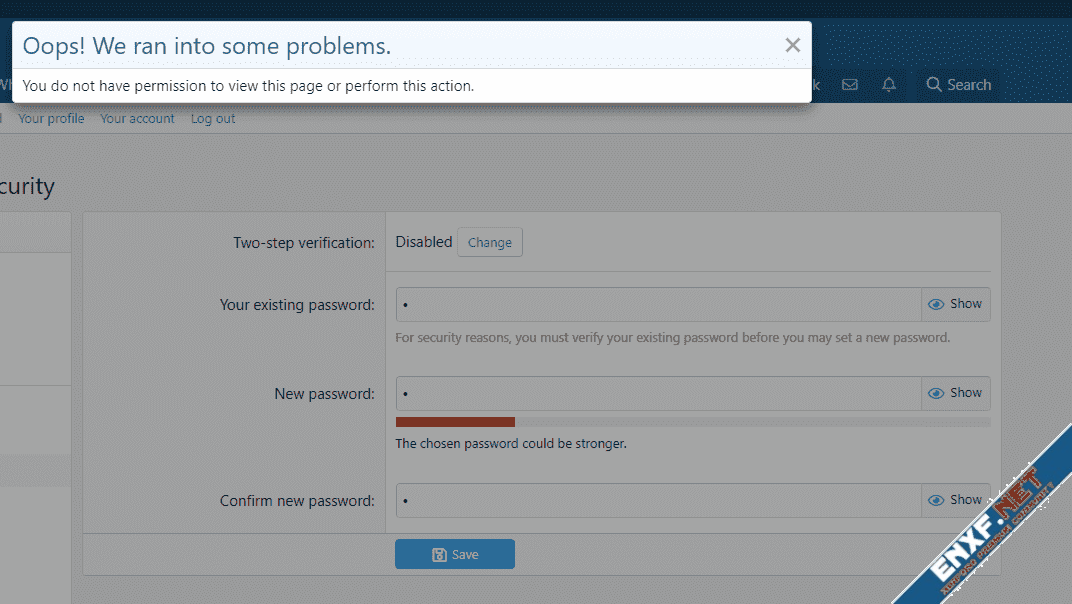
Task: Click the two-step verification Disabled status
Action: pyautogui.click(x=424, y=242)
